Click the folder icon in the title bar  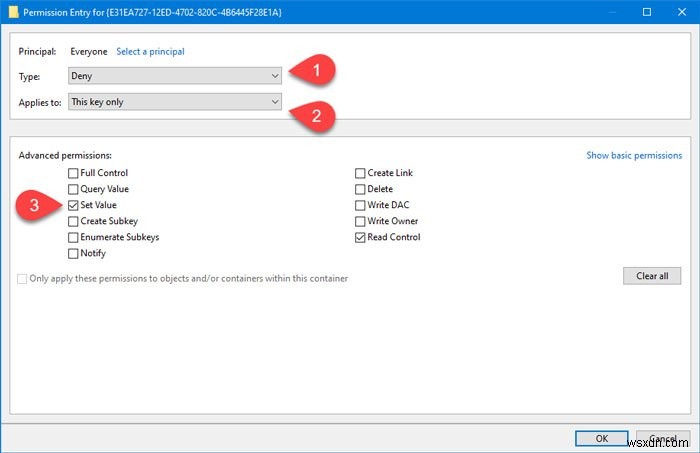[15, 14]
